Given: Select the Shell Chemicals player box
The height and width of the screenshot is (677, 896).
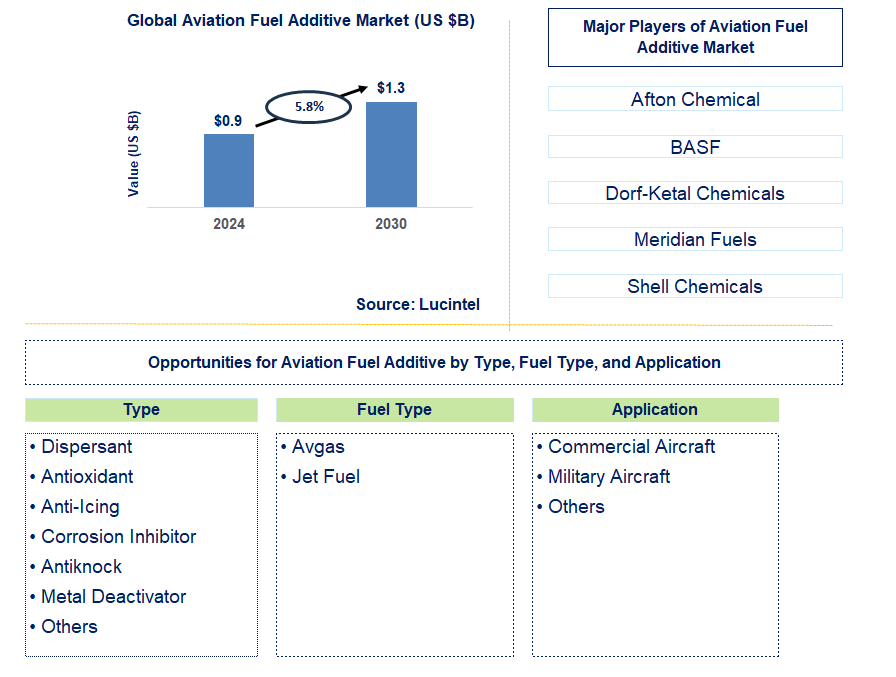Looking at the screenshot, I should 694,286.
